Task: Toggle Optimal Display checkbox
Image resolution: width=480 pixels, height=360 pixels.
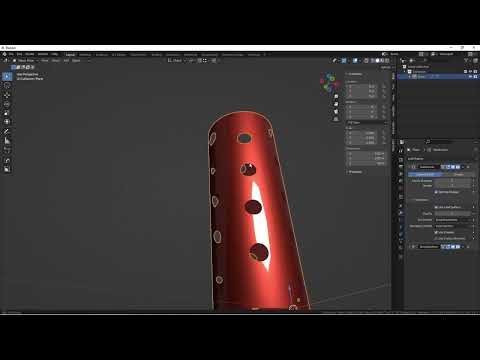Action: [x=436, y=192]
